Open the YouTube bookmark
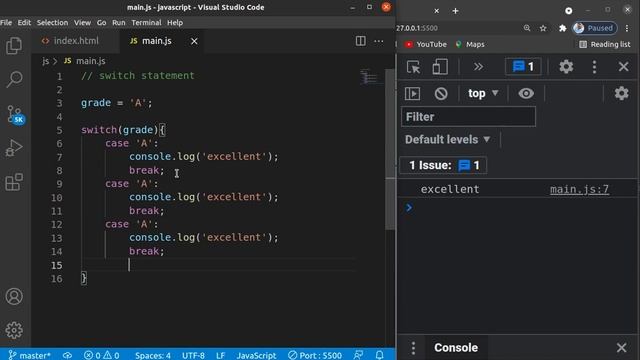The image size is (640, 360). point(426,44)
